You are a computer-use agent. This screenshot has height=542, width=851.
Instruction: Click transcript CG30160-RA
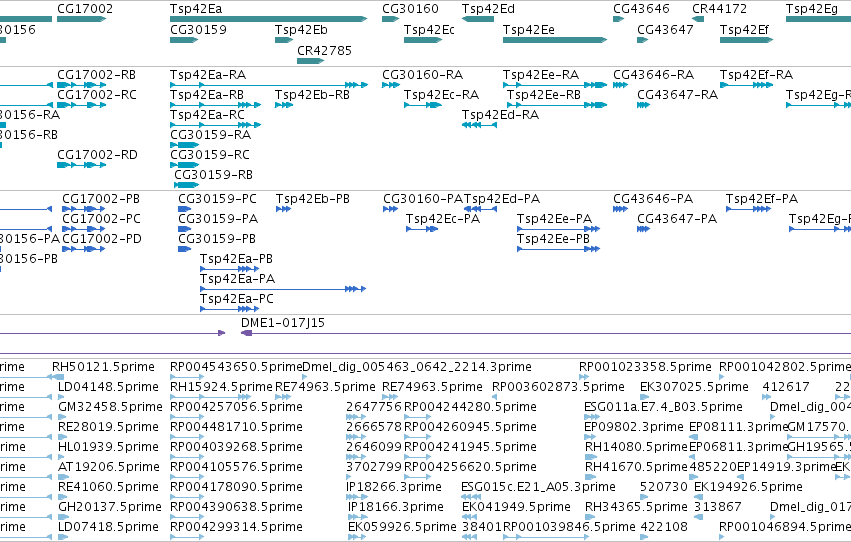coord(423,74)
